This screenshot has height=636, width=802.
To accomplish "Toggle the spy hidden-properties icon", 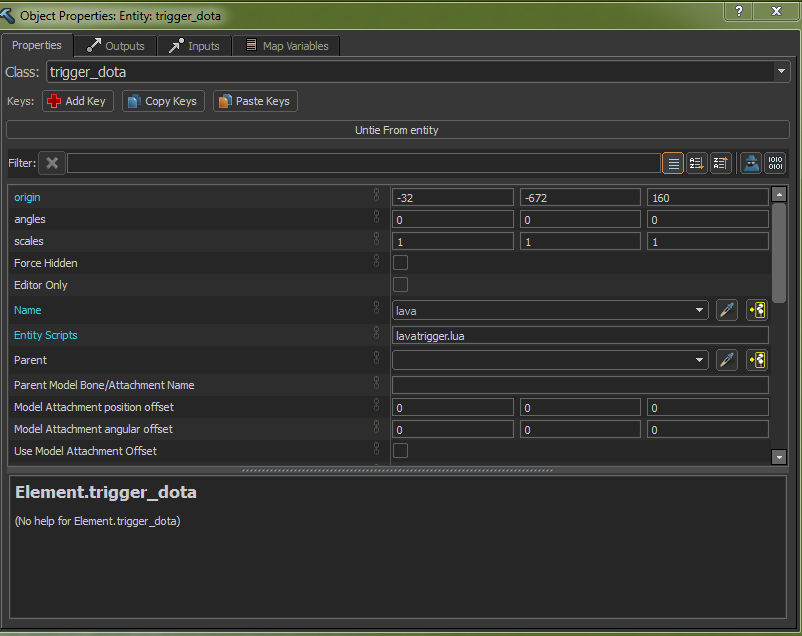I will point(750,163).
